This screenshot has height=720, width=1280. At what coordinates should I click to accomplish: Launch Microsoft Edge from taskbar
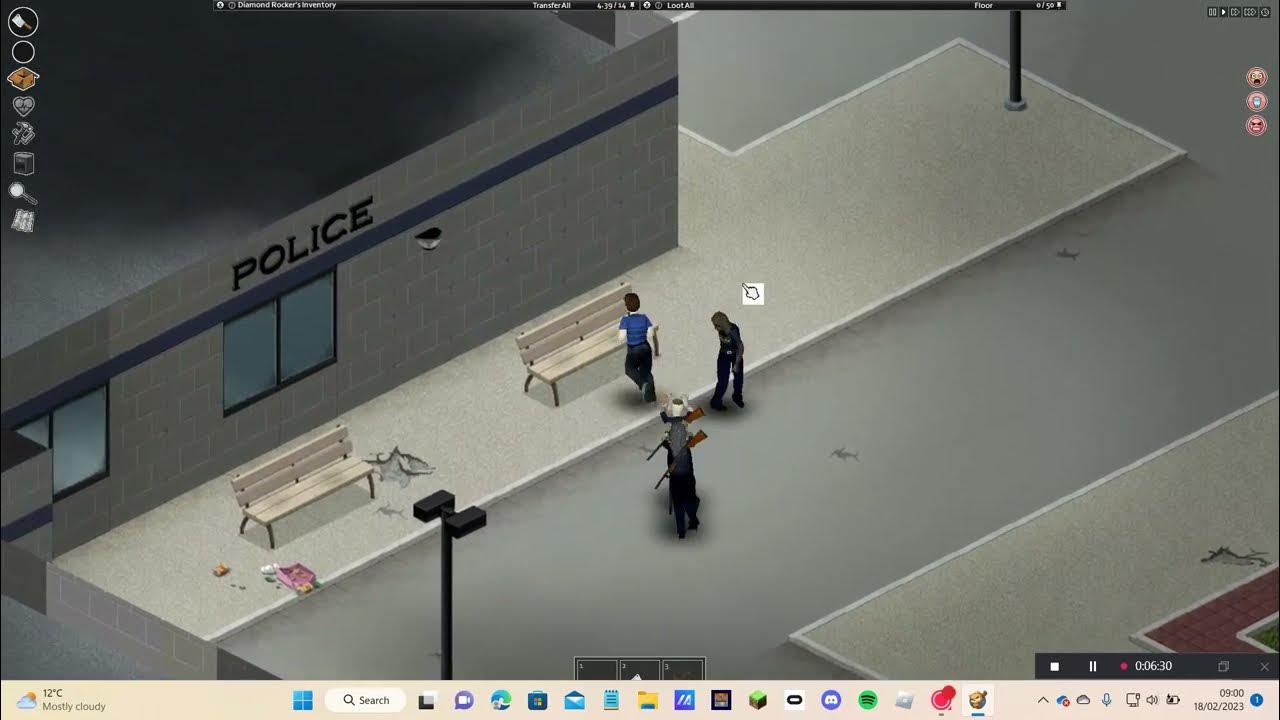coord(501,700)
